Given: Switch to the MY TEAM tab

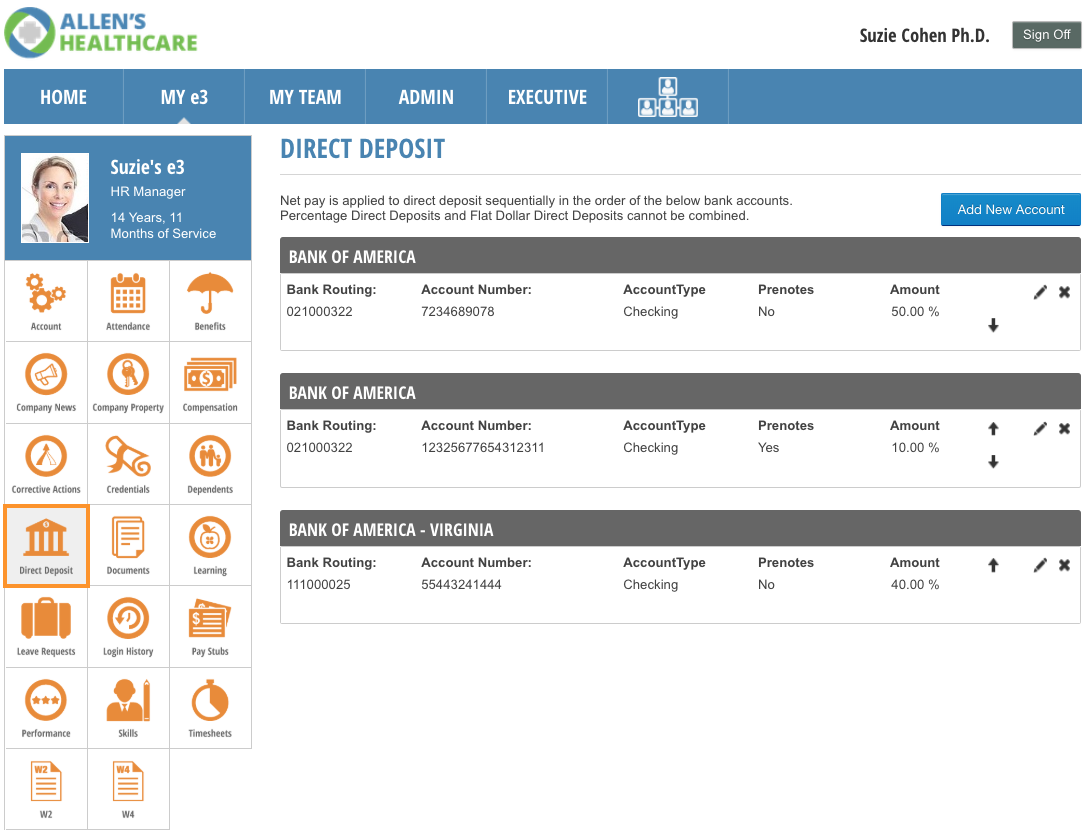Looking at the screenshot, I should (x=305, y=97).
